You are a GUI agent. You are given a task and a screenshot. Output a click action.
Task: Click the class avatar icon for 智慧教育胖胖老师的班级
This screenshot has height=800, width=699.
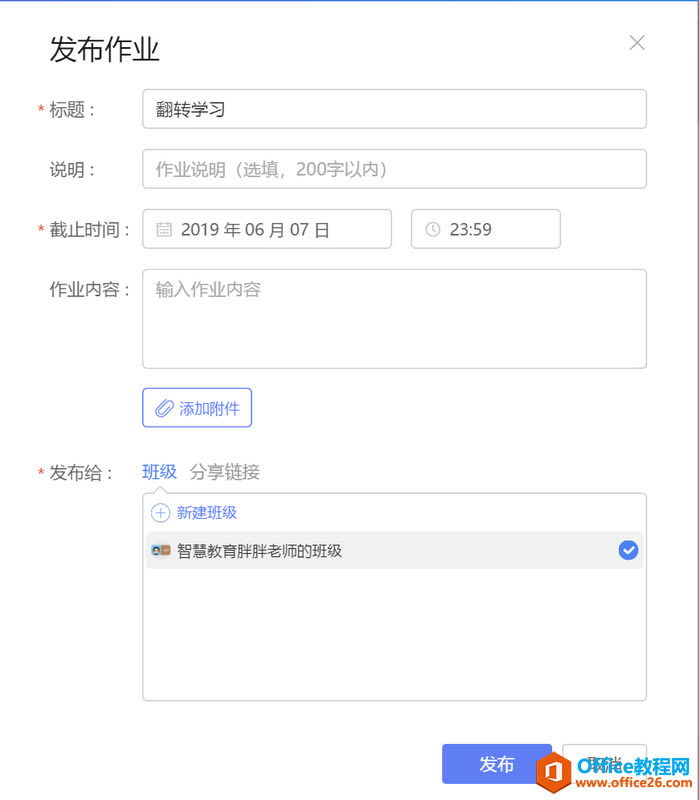click(x=160, y=550)
